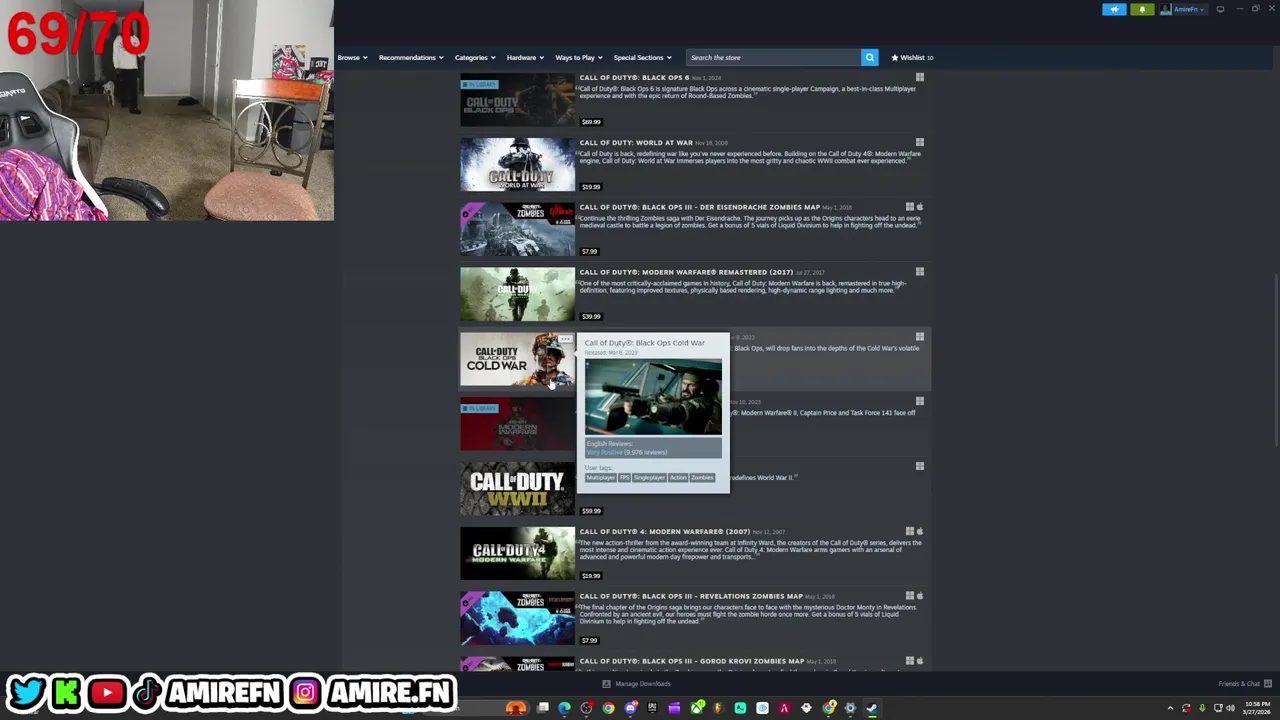Click the AmireFn profile avatar

[1166, 9]
